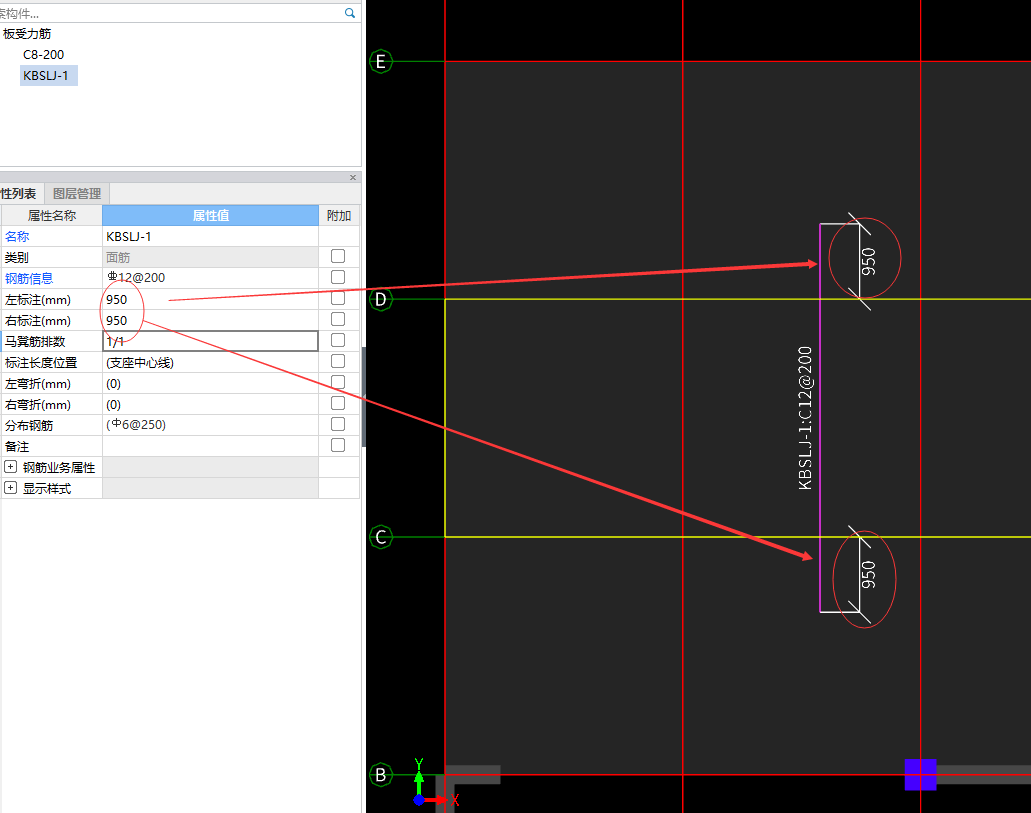
Task: Click the 名称 property label
Action: (x=17, y=236)
